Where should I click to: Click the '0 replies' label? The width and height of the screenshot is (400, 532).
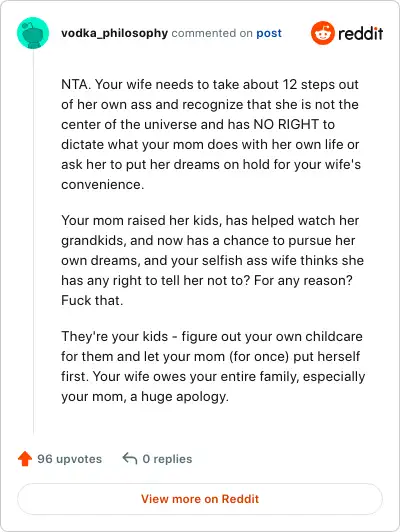[x=167, y=459]
